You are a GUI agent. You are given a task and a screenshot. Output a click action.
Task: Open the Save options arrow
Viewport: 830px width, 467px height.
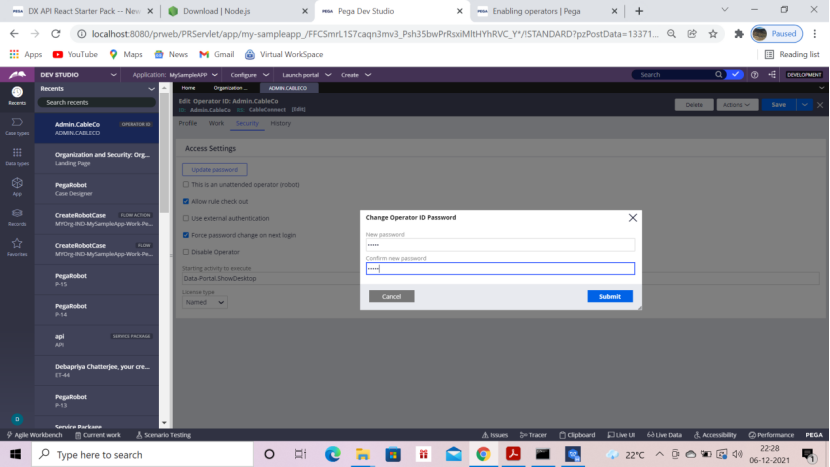click(805, 105)
